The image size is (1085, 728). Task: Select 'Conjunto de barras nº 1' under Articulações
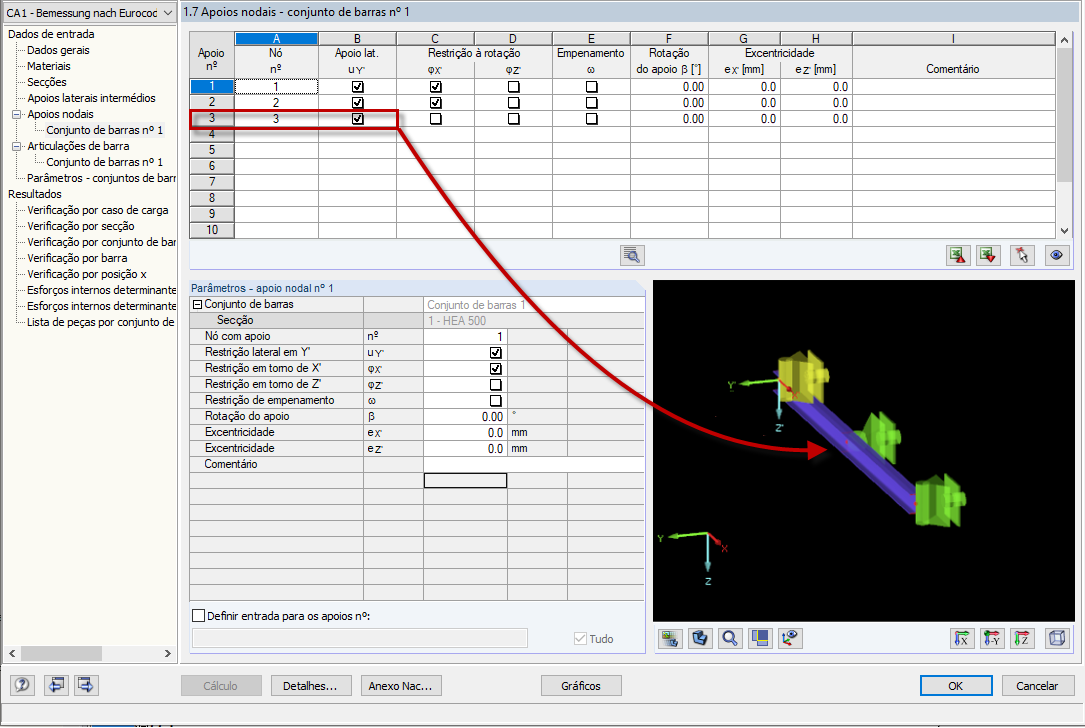104,162
